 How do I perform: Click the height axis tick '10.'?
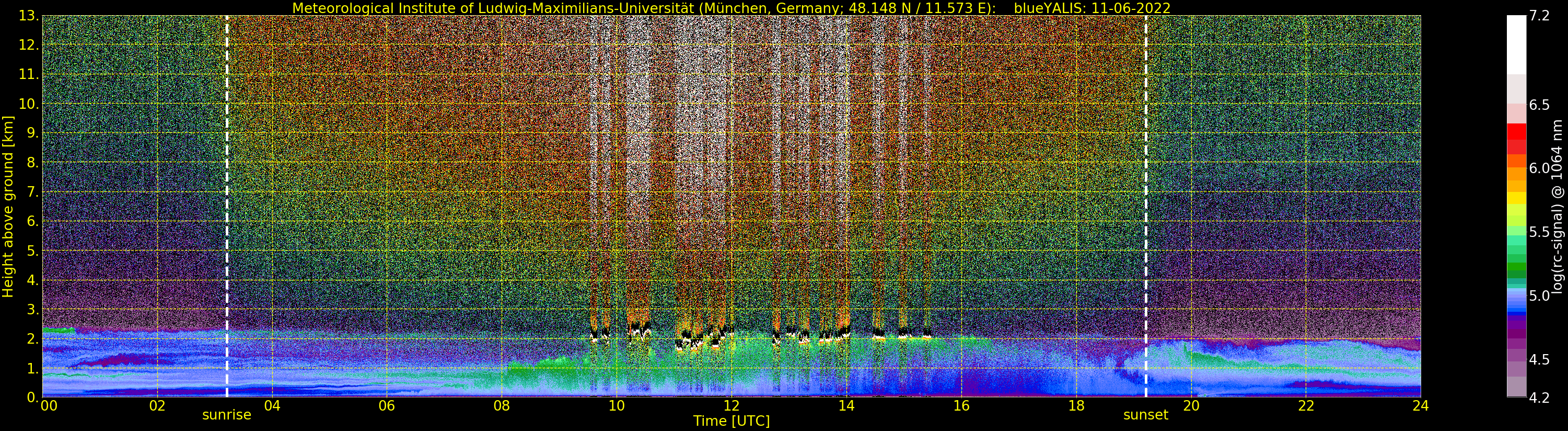tap(29, 104)
